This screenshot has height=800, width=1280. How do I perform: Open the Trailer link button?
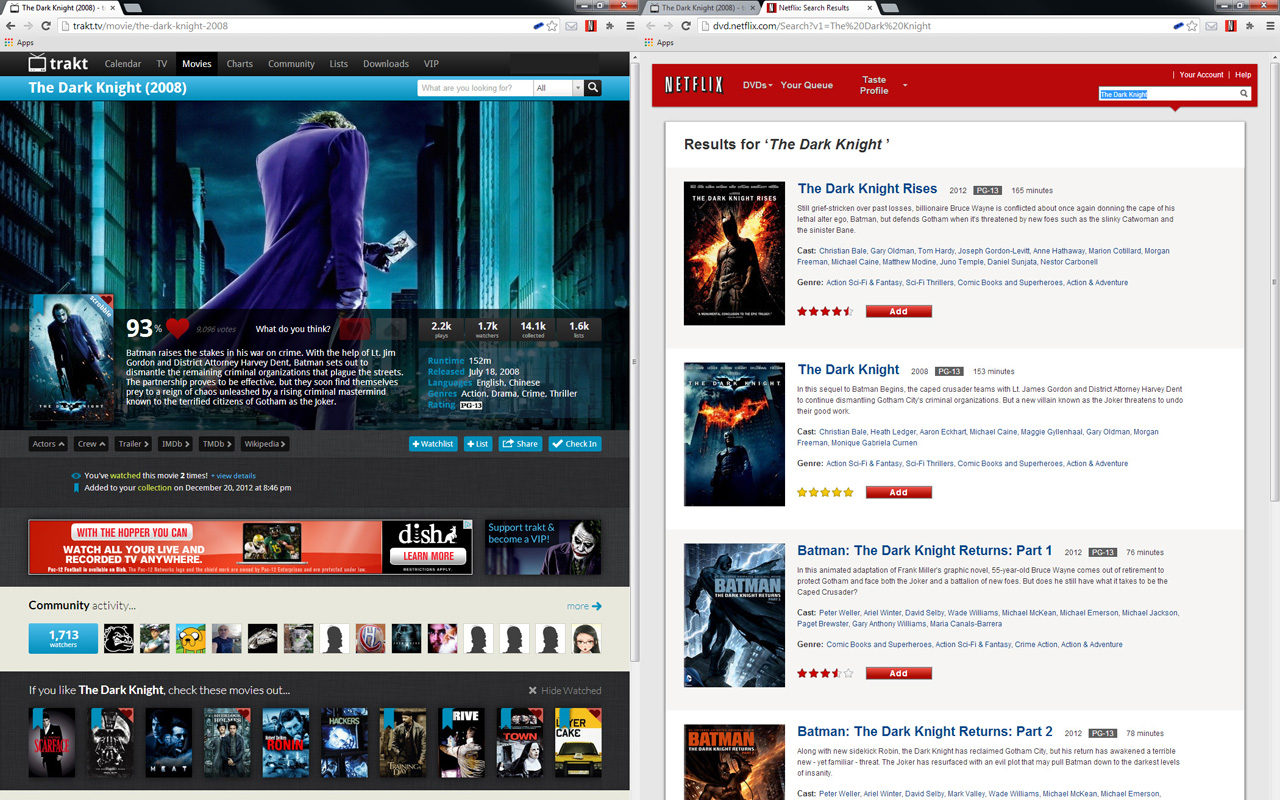tap(134, 443)
